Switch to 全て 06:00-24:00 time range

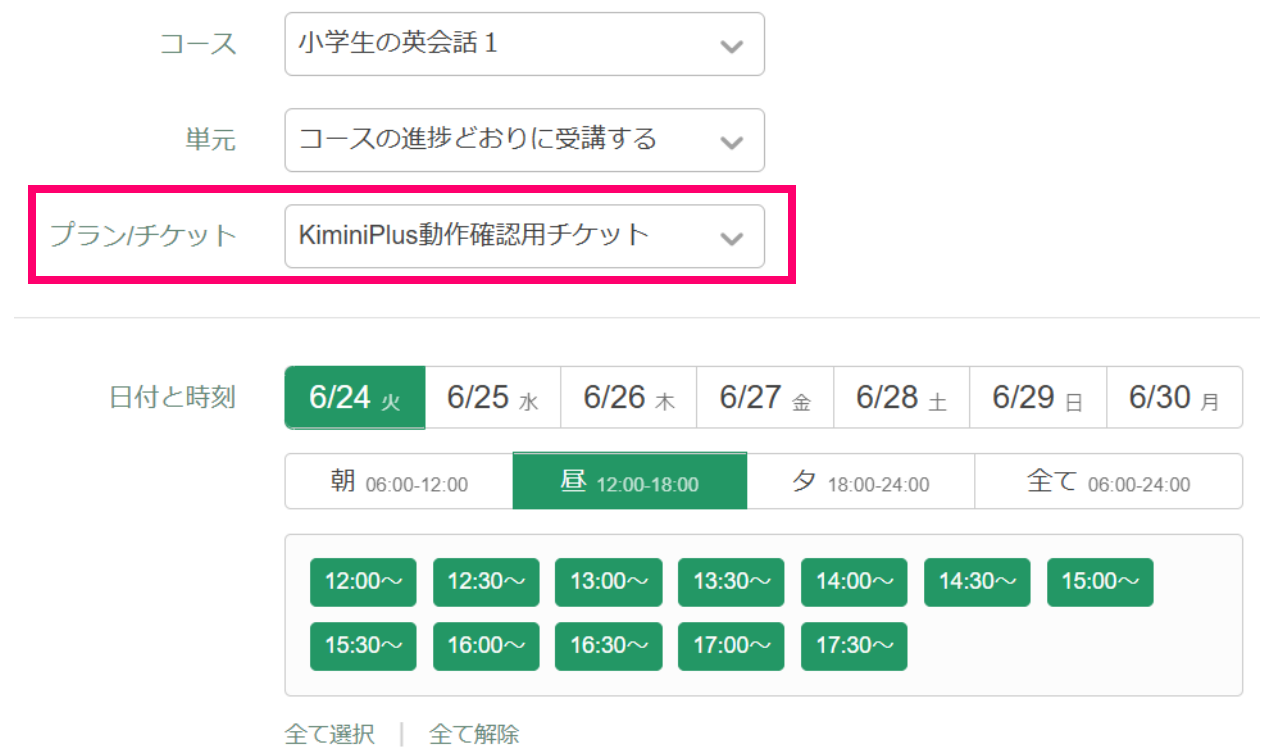(1109, 482)
